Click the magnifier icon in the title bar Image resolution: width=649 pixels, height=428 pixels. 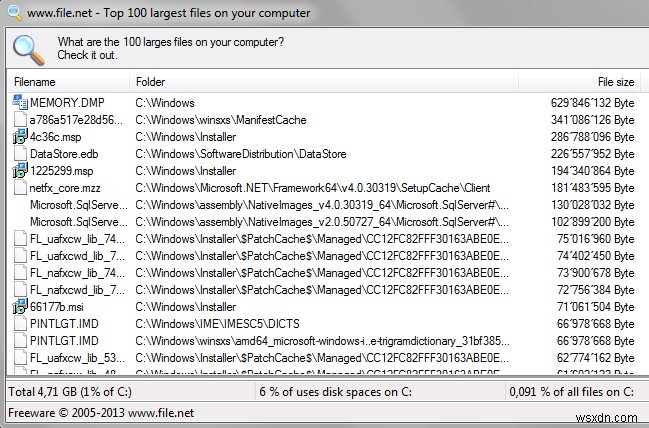click(x=15, y=13)
